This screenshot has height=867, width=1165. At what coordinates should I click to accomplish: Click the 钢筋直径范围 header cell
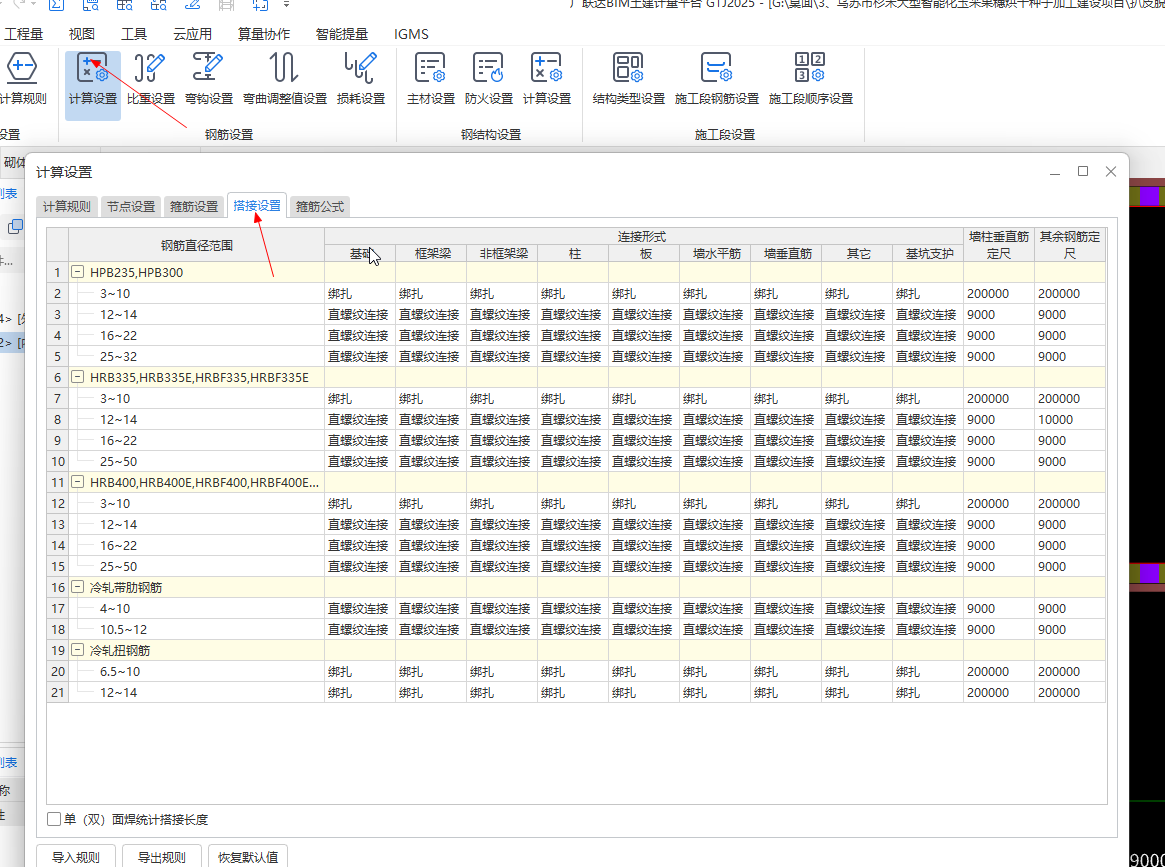click(197, 244)
